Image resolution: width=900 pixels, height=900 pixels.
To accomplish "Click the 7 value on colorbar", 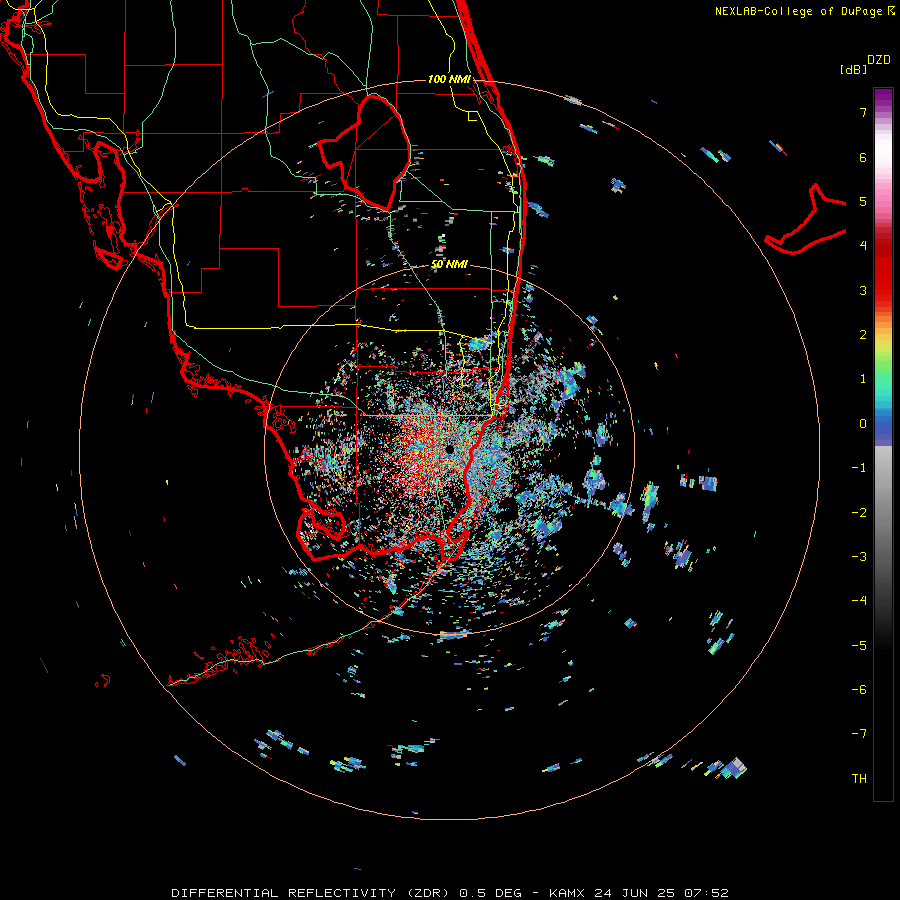I will click(x=863, y=112).
